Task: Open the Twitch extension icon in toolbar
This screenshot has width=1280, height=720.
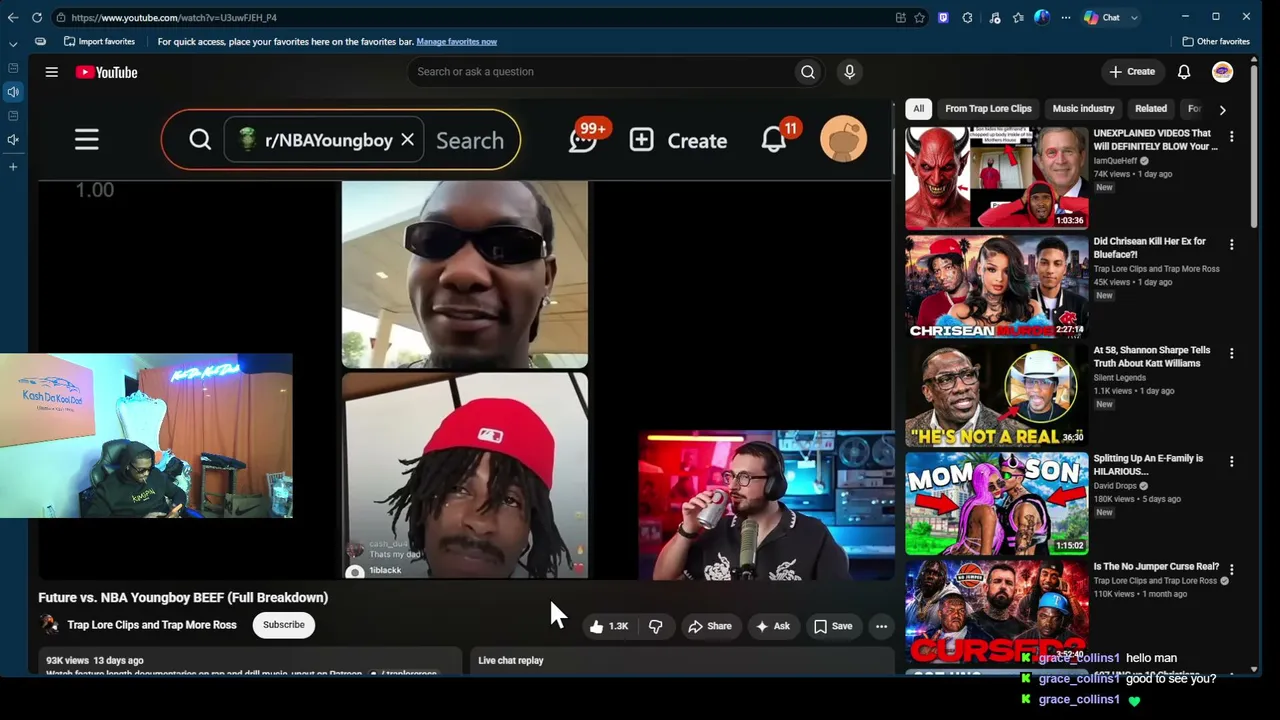Action: [943, 17]
